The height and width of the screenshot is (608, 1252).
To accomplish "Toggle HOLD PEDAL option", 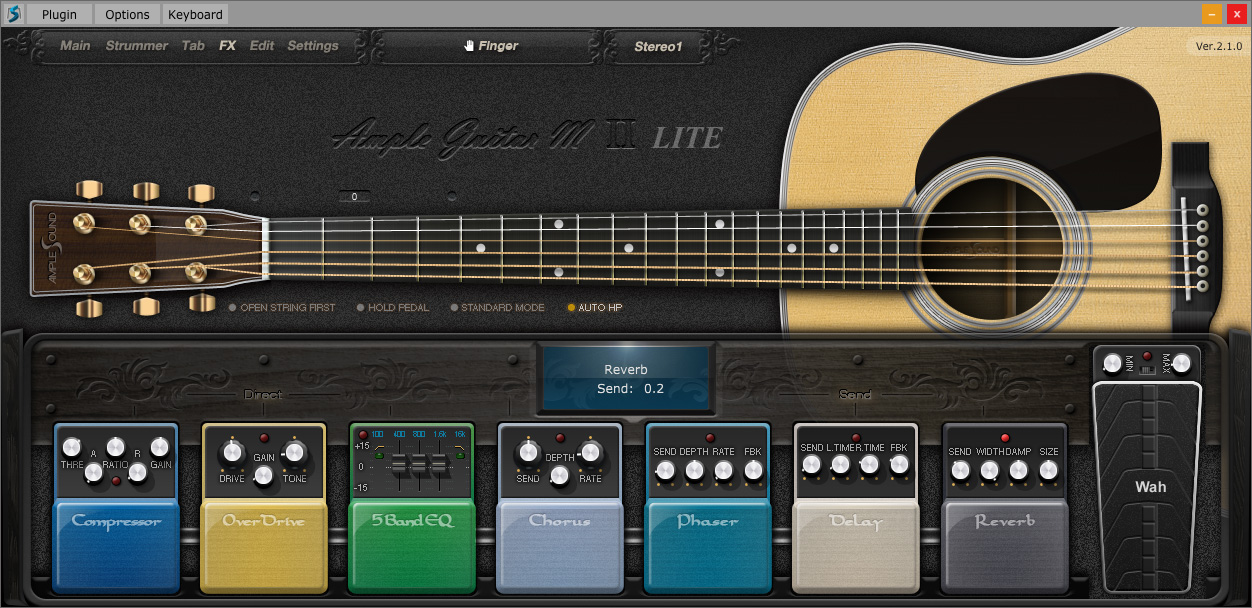I will [x=393, y=308].
